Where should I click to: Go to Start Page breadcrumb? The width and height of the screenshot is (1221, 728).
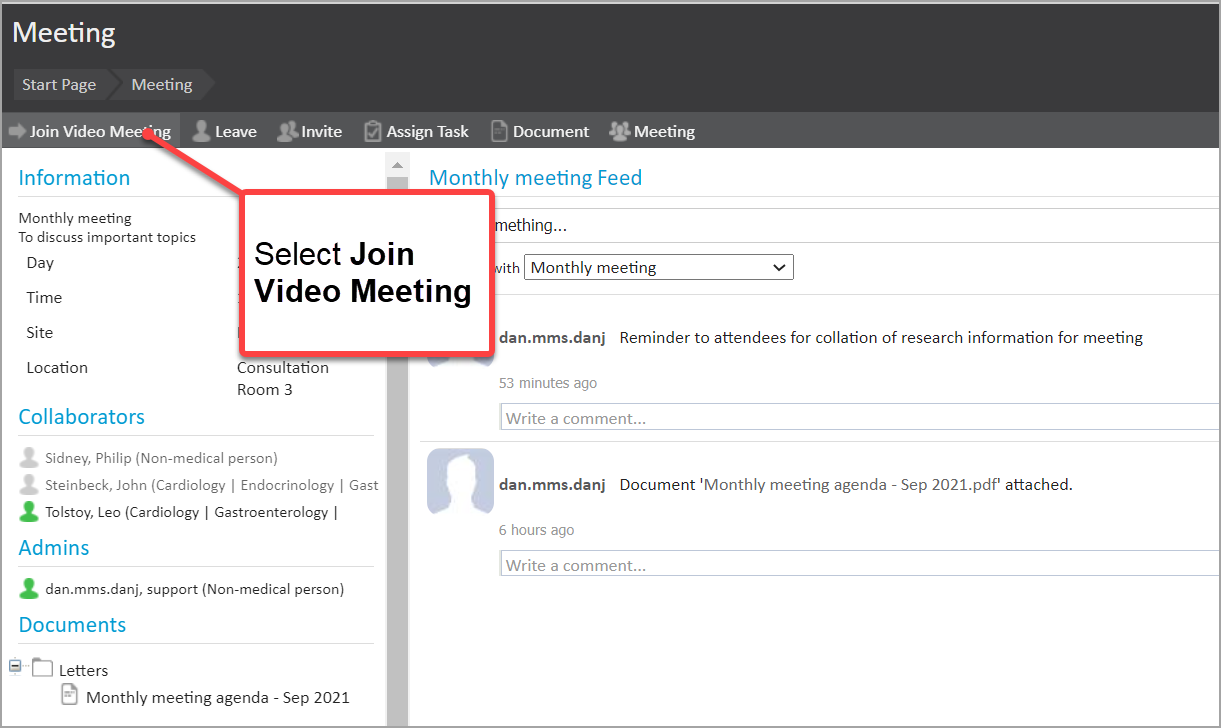(x=59, y=85)
